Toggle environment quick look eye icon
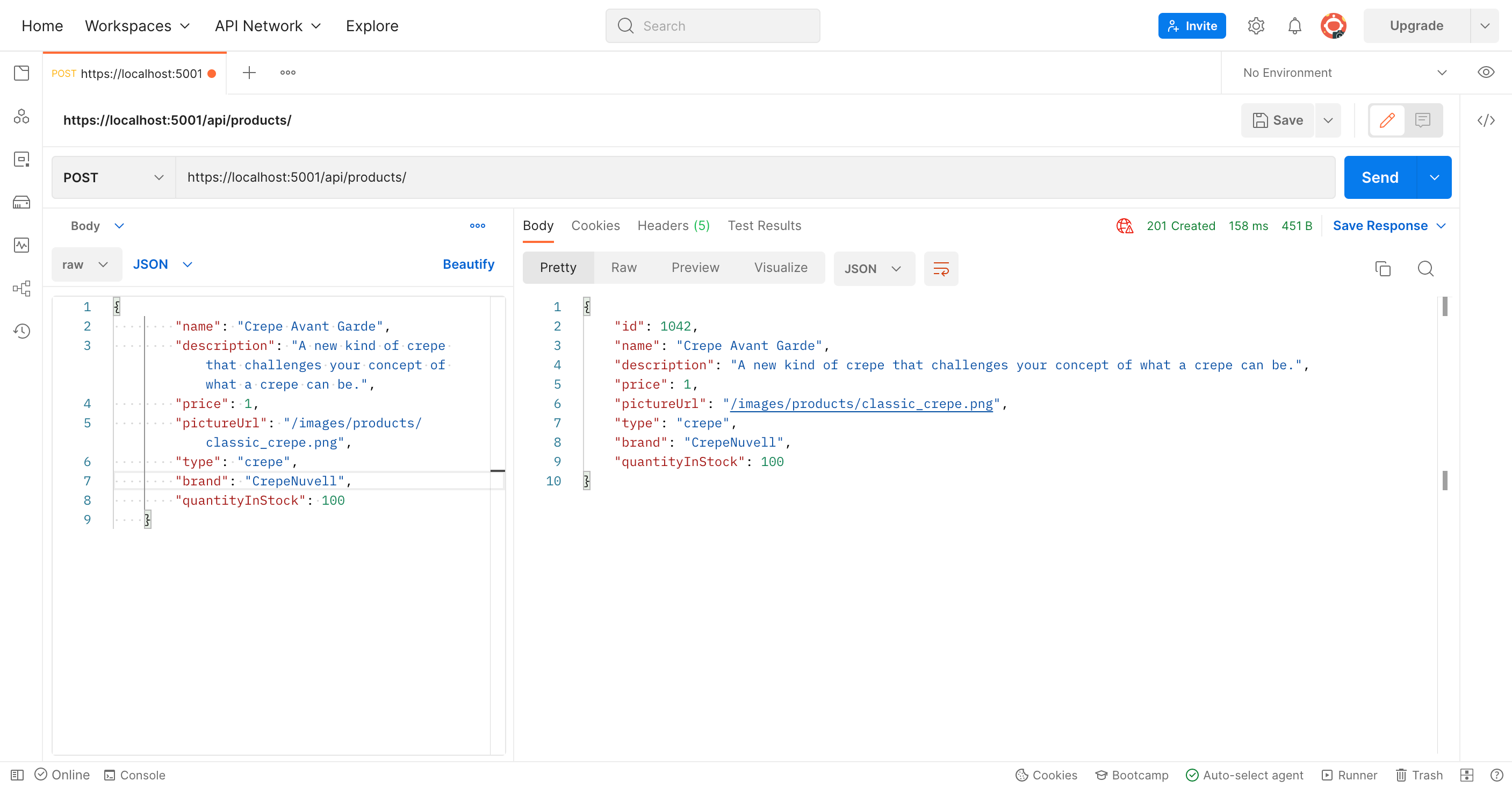 point(1486,72)
